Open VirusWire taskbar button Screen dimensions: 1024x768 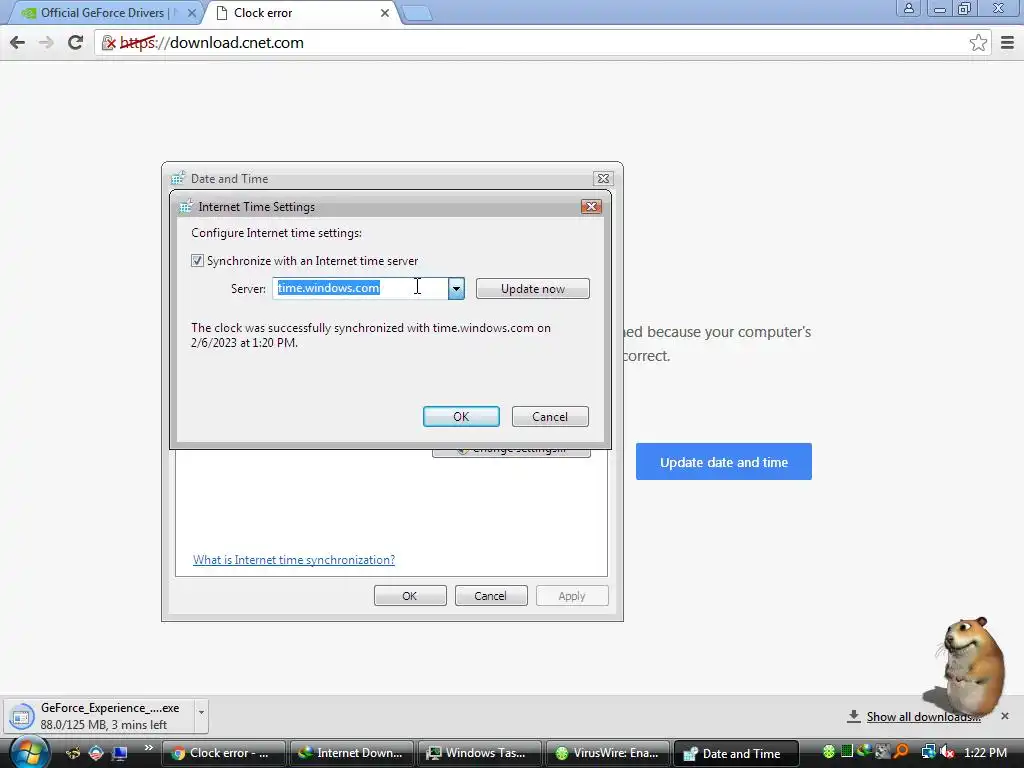[x=607, y=753]
